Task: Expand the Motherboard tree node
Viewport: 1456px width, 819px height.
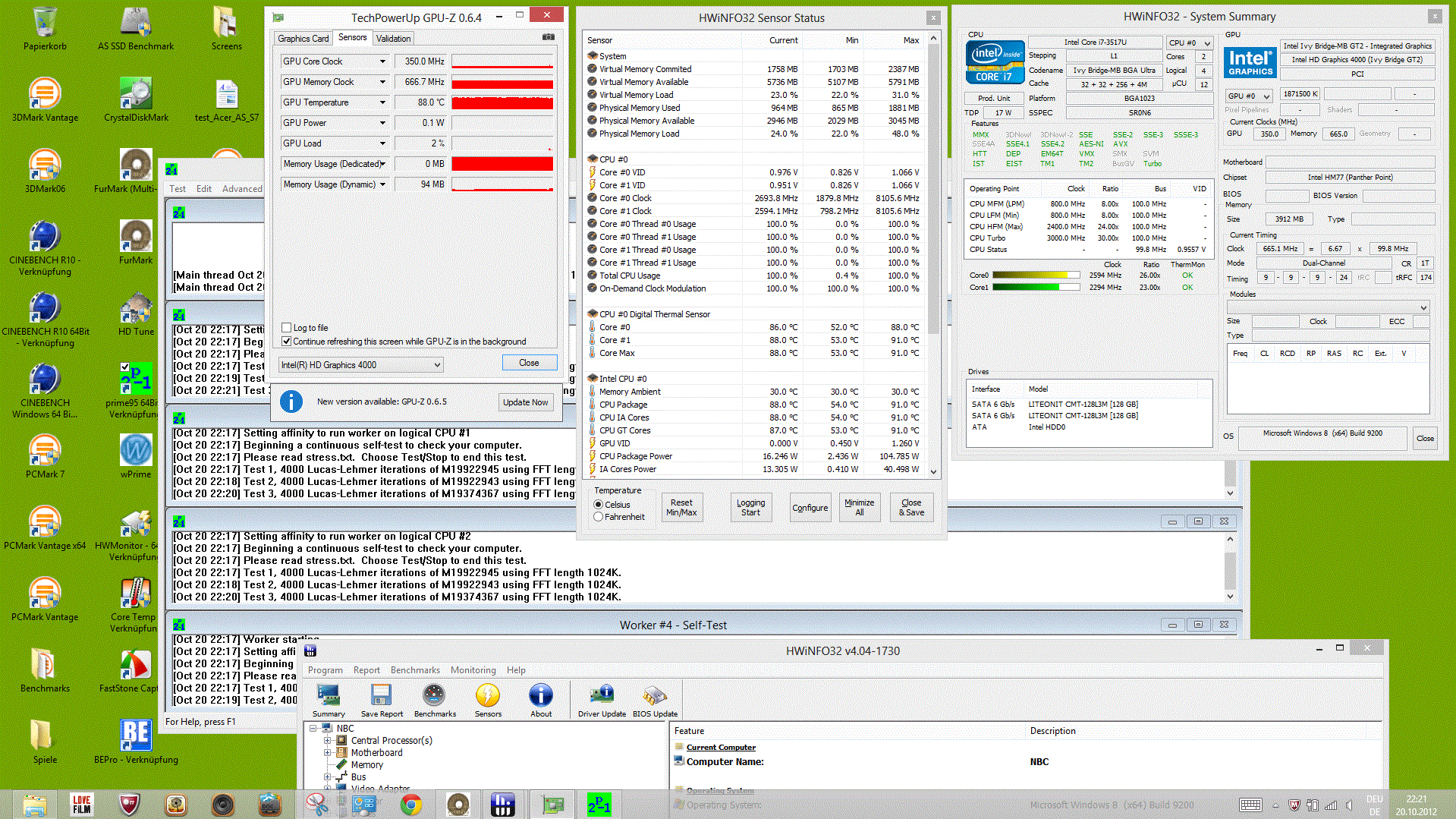Action: tap(328, 753)
